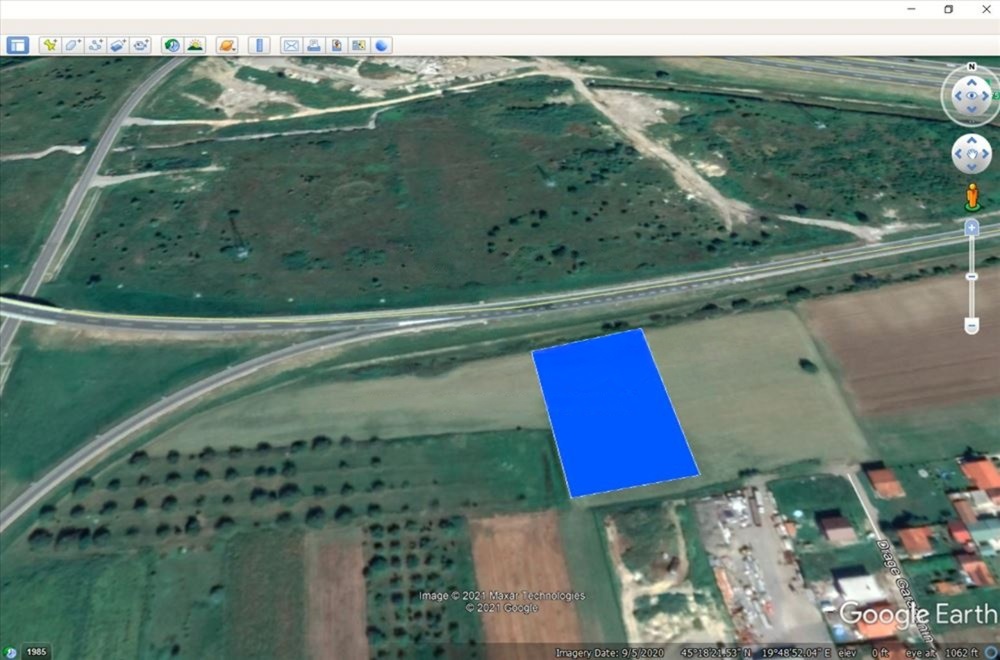Toggle the sidebar panel visibility
Viewport: 1000px width, 660px height.
[x=20, y=44]
